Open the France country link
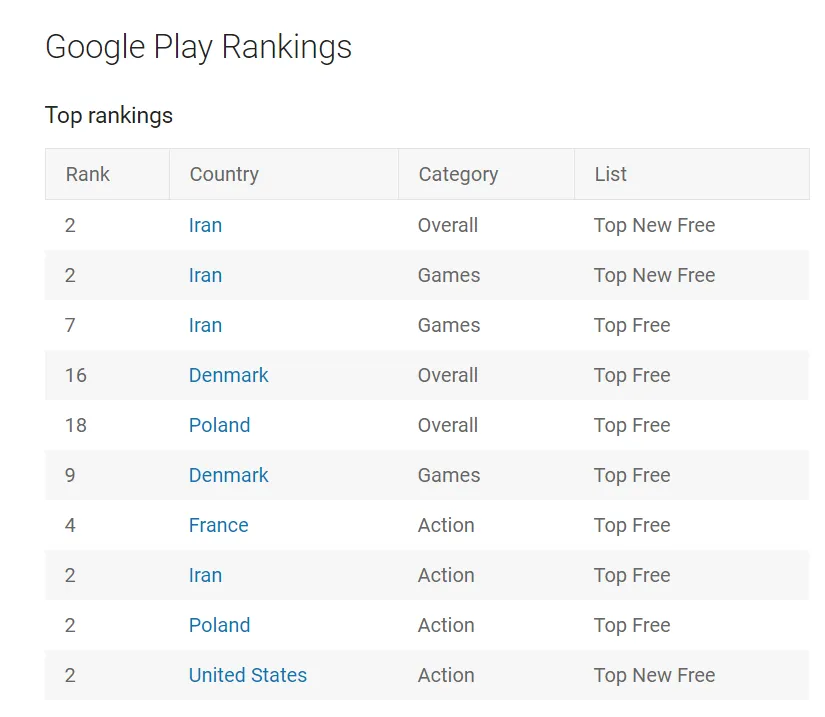Viewport: 825px width, 717px height. (x=218, y=525)
